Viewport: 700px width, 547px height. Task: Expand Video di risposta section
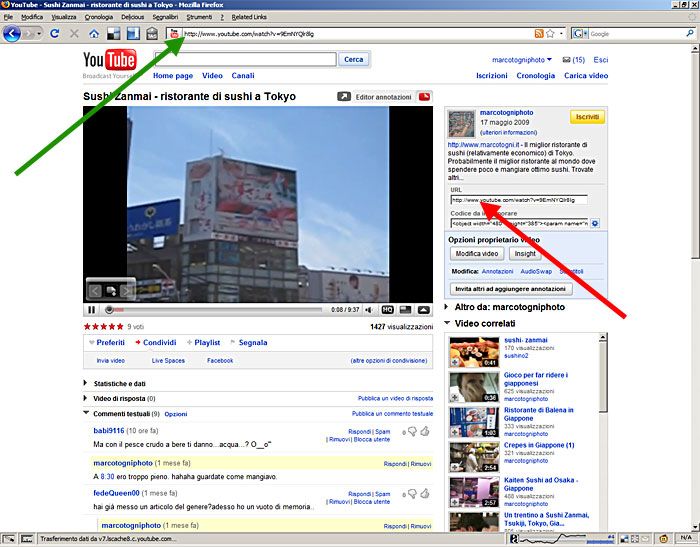(x=85, y=398)
